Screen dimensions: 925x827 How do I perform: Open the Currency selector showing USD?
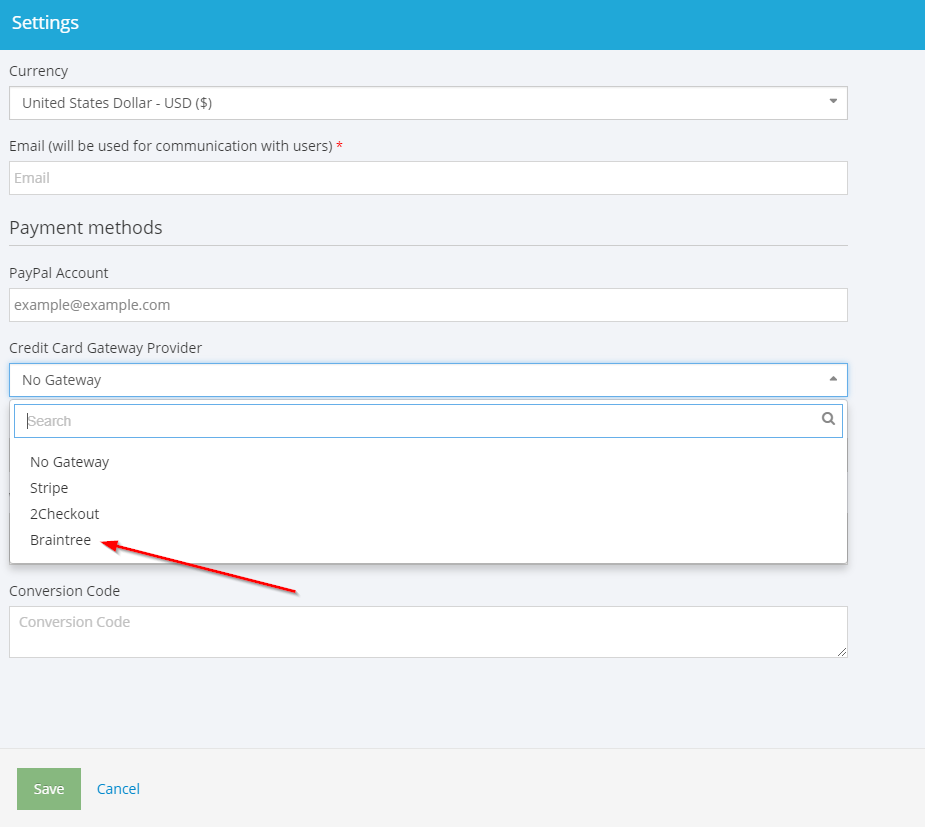(428, 103)
